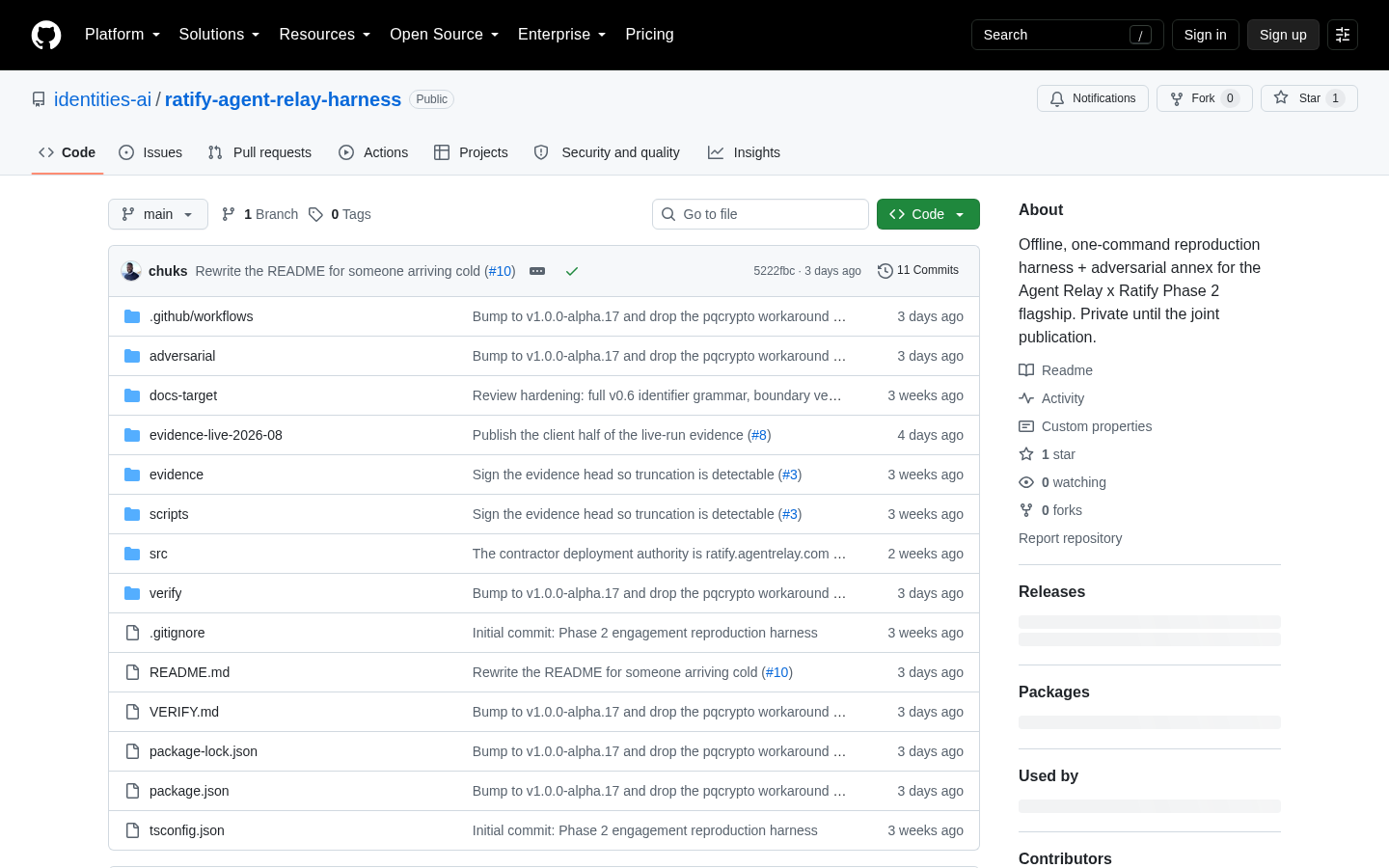Open the main branch selector dropdown
Image resolution: width=1389 pixels, height=868 pixels.
[x=158, y=214]
